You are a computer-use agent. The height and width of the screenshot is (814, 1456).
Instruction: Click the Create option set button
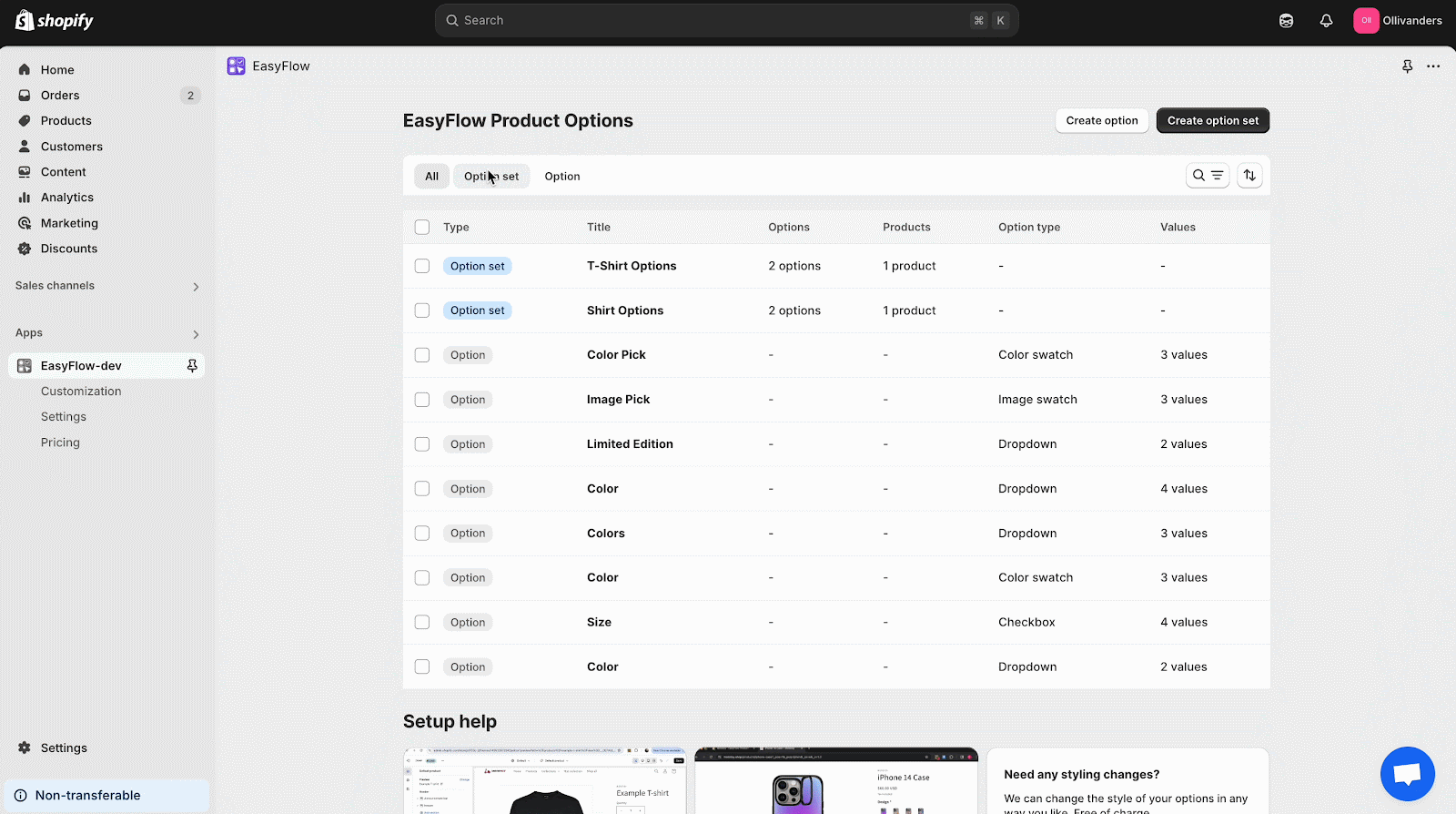point(1213,120)
